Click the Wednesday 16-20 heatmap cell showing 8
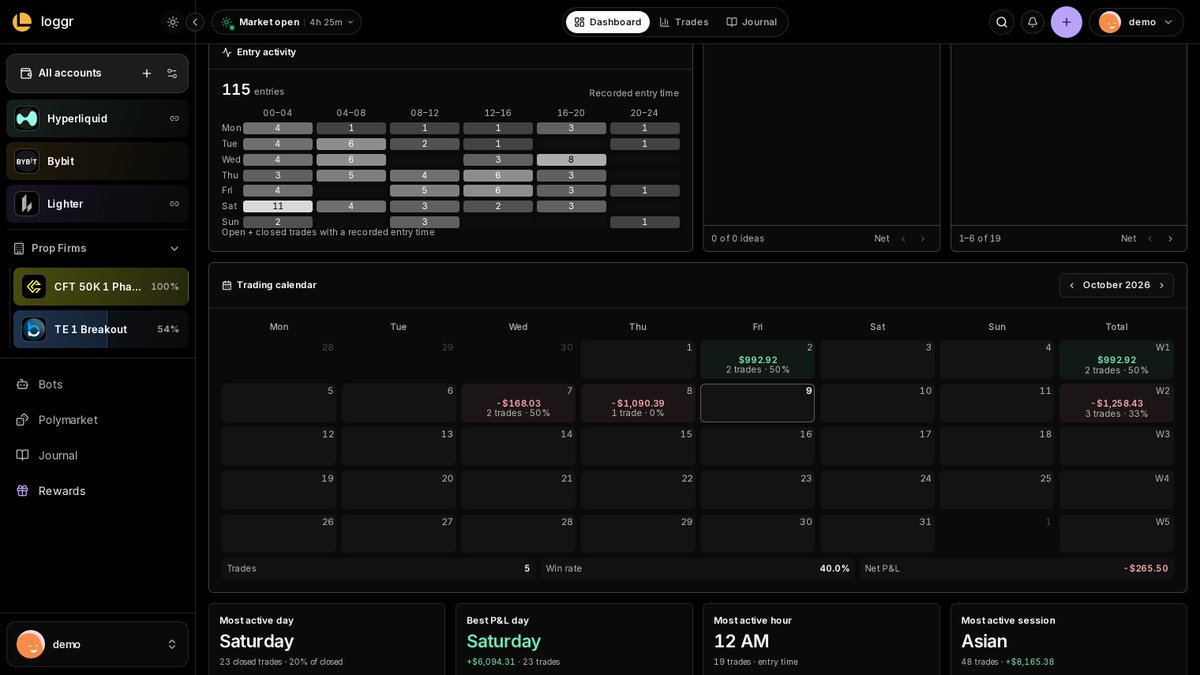 click(x=571, y=159)
